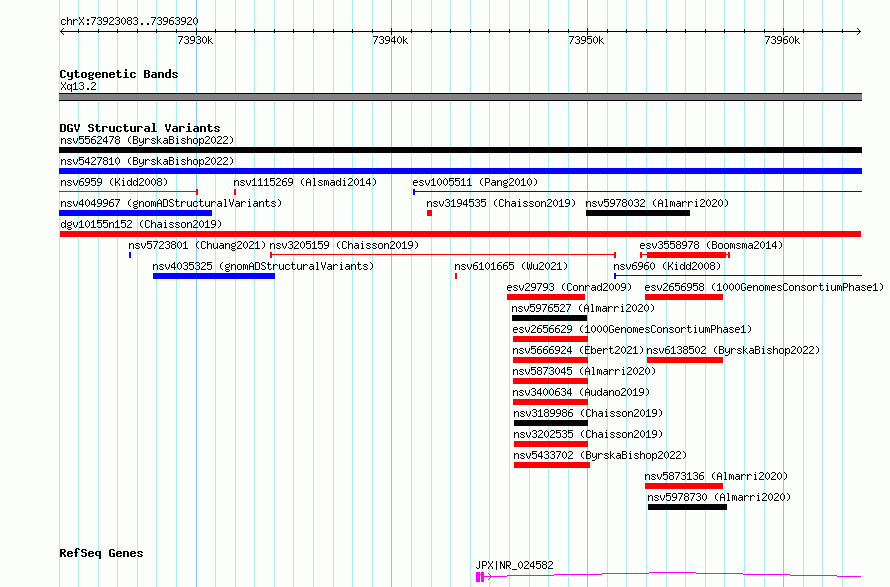Select the nsv5978730 (Almarri2020) black bar
The width and height of the screenshot is (890, 587).
pos(687,507)
